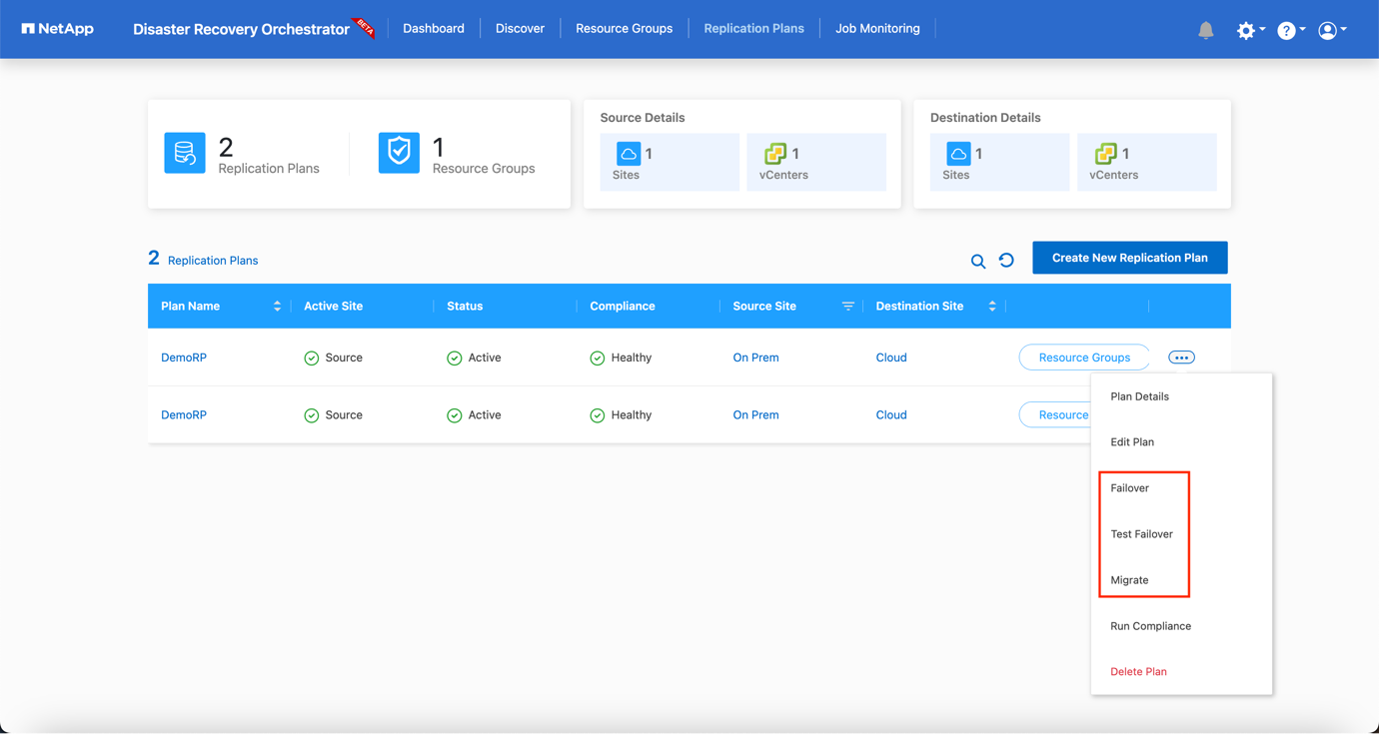Open the settings gear menu

tap(1246, 30)
